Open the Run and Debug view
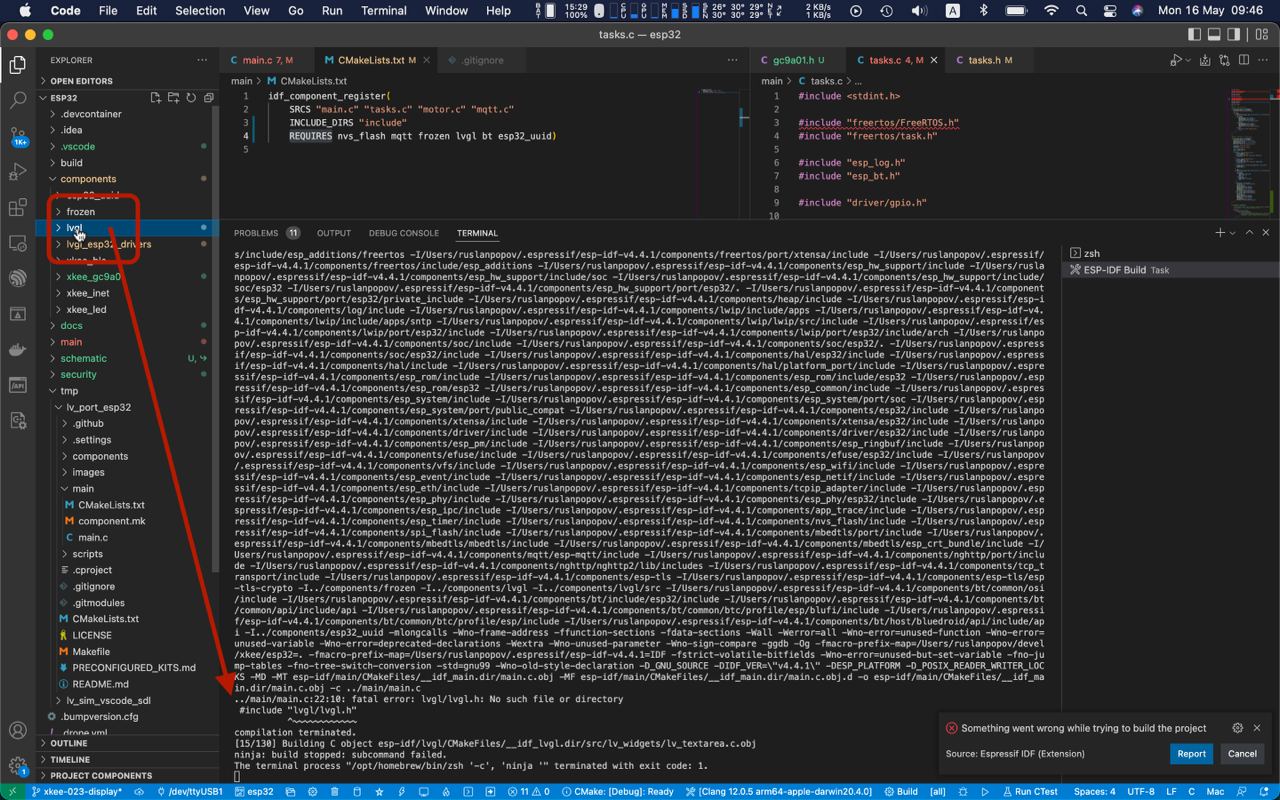Image resolution: width=1280 pixels, height=800 pixels. (x=17, y=171)
